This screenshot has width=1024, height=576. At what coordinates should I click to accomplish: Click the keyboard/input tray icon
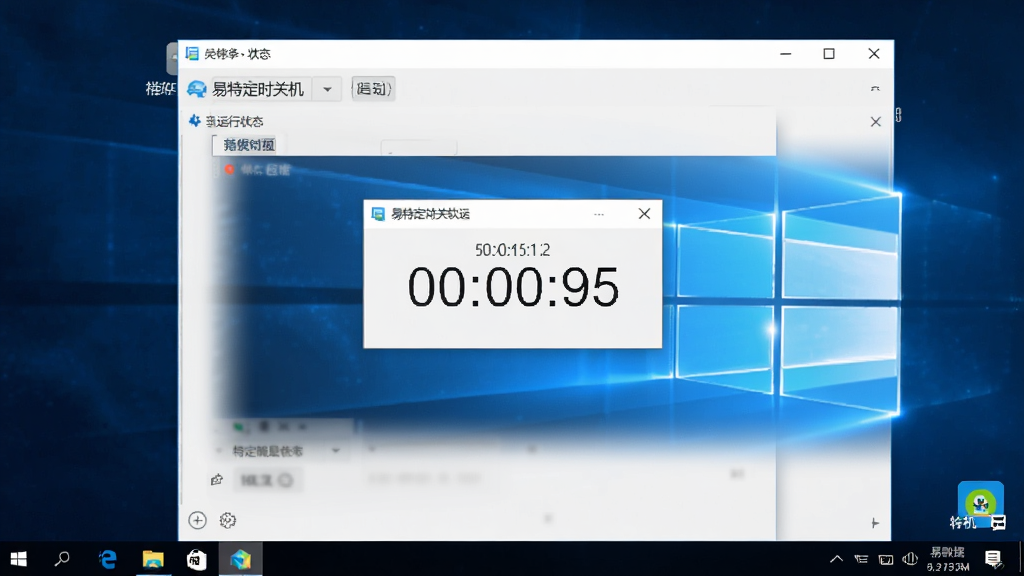pyautogui.click(x=886, y=559)
